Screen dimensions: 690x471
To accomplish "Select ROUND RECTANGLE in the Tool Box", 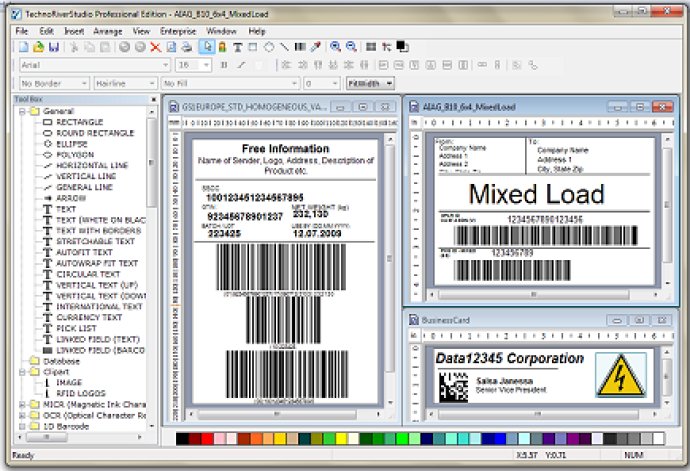I will point(93,133).
